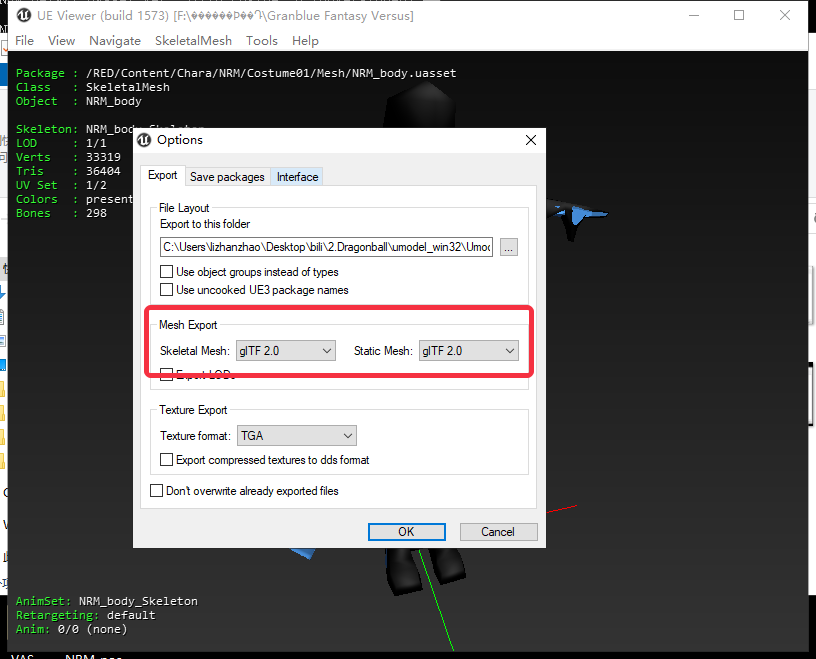Open the View menu
The width and height of the screenshot is (816, 659).
pyautogui.click(x=61, y=41)
